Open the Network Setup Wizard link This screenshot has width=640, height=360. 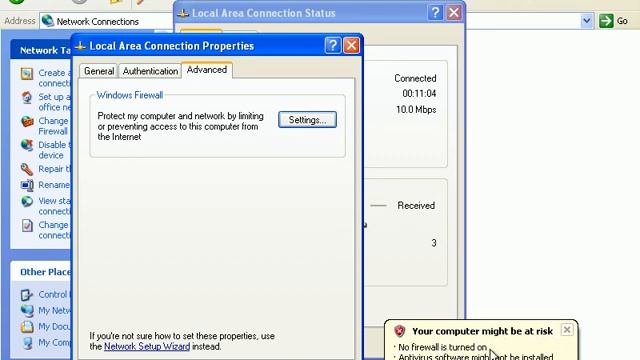pyautogui.click(x=147, y=347)
